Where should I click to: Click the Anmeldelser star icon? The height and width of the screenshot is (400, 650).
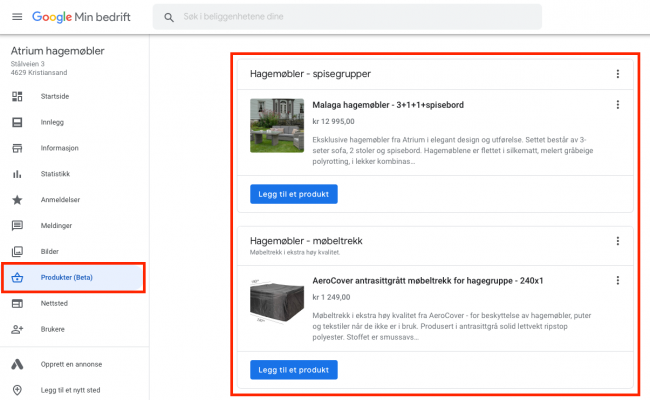click(x=17, y=200)
